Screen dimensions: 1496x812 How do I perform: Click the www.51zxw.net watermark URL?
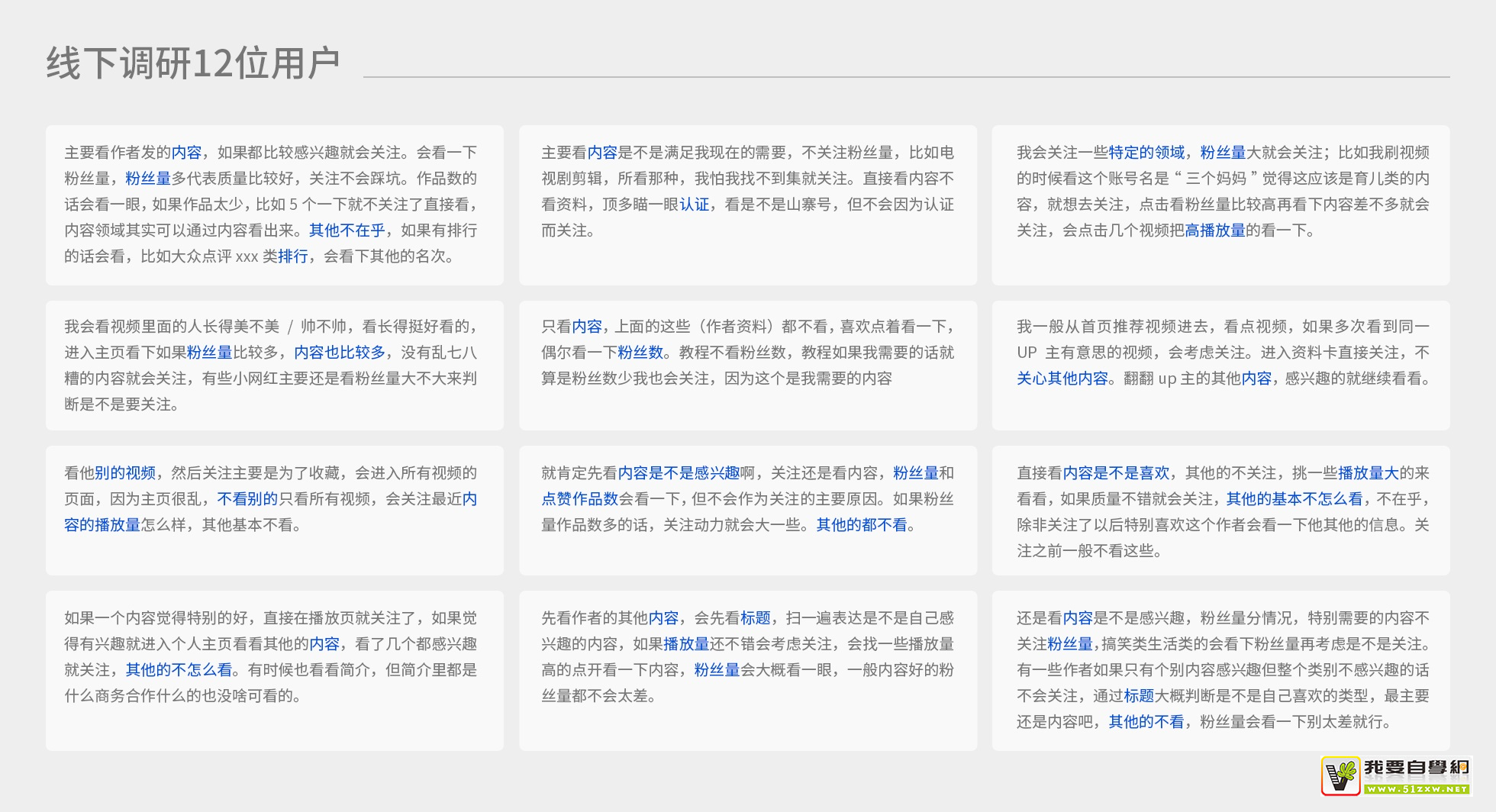pyautogui.click(x=1416, y=789)
